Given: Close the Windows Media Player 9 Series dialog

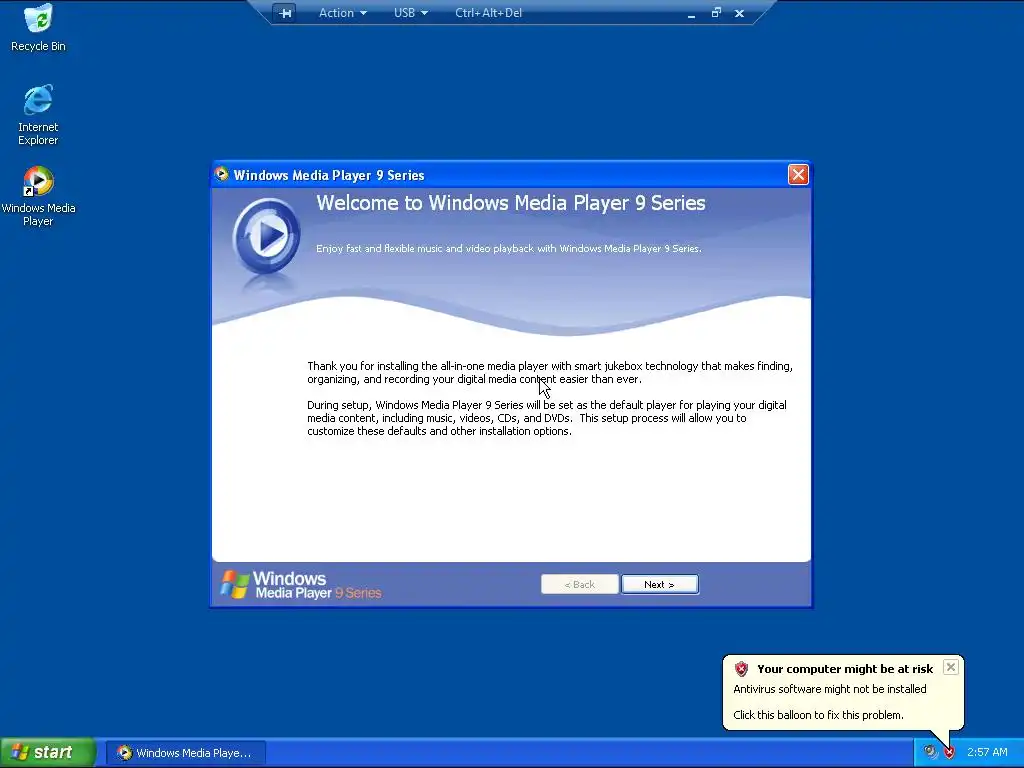Looking at the screenshot, I should (798, 174).
